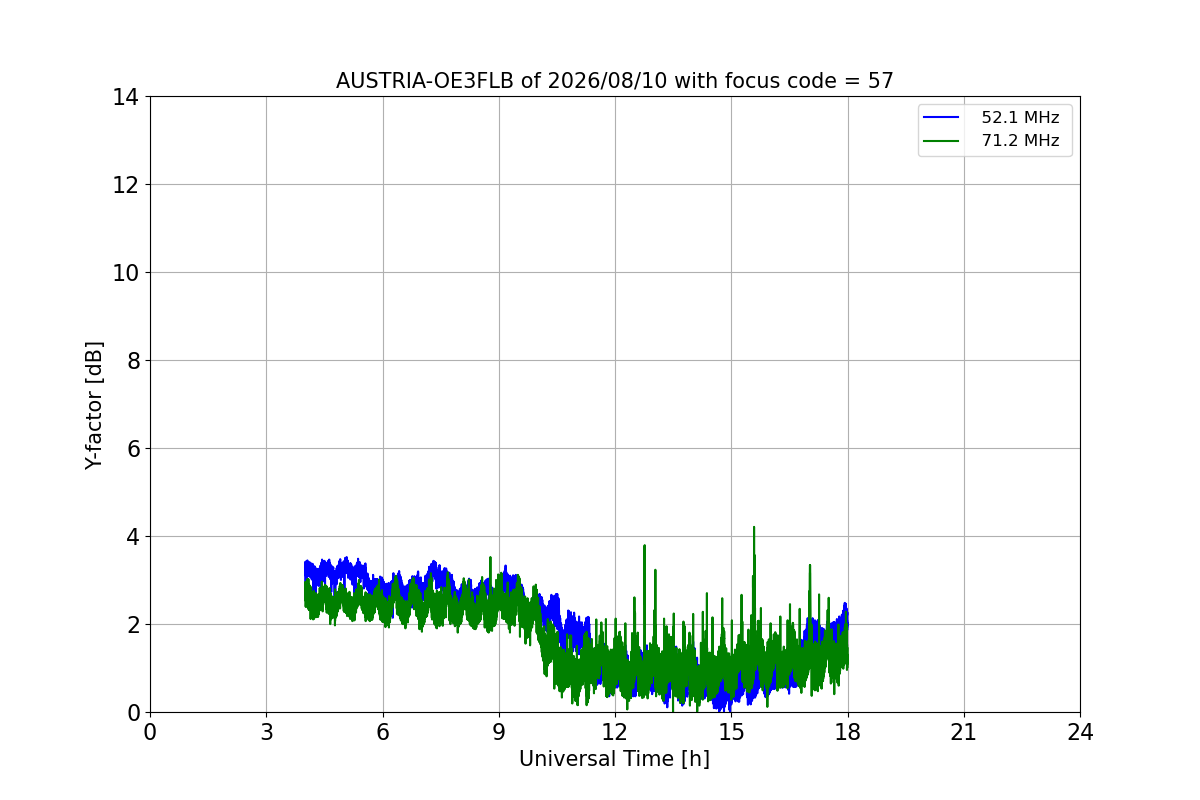
Task: Click the green spike near 12.8 hours
Action: 644,548
